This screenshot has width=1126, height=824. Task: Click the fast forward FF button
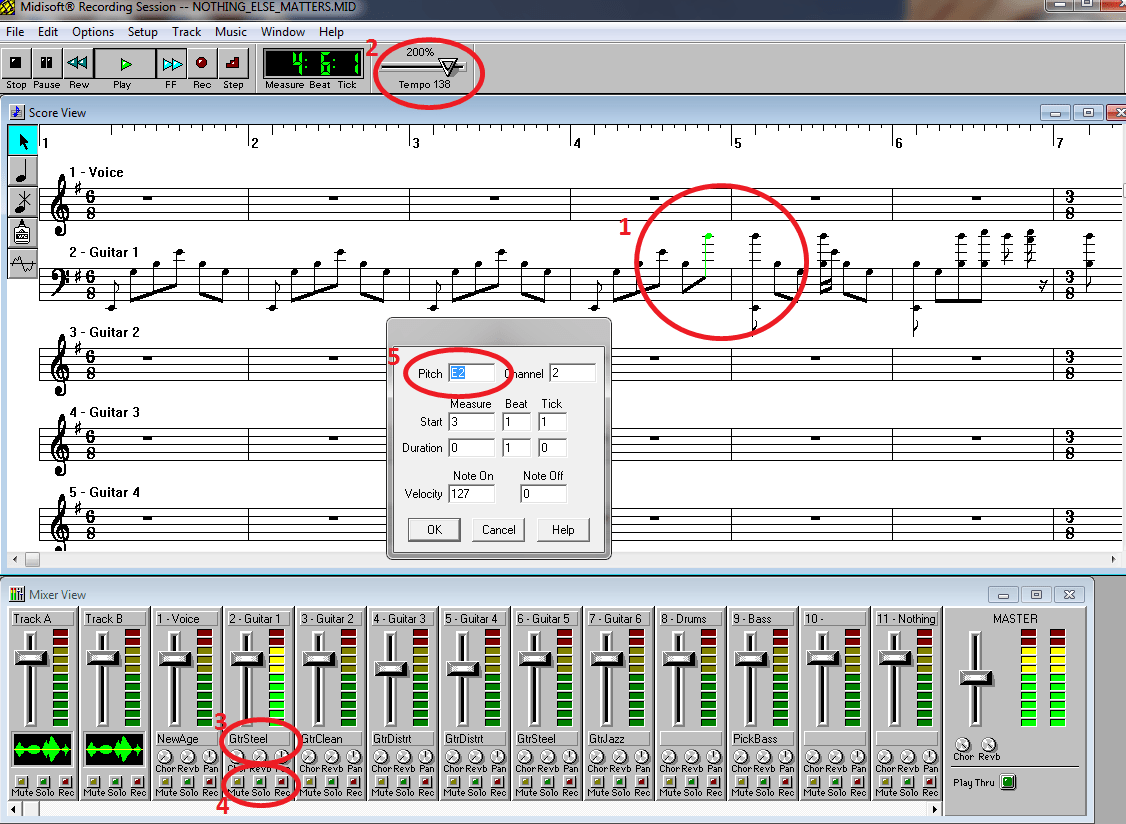tap(172, 64)
